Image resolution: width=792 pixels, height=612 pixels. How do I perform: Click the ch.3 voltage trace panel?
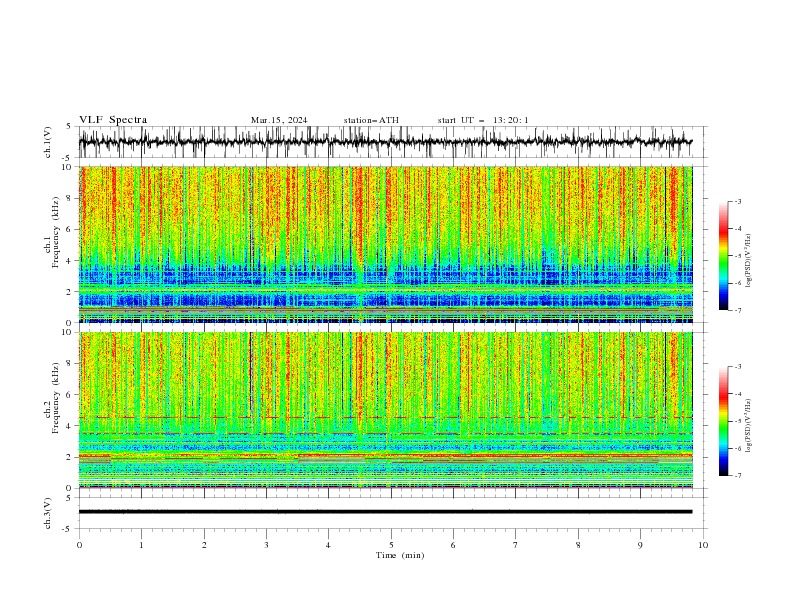[x=393, y=513]
